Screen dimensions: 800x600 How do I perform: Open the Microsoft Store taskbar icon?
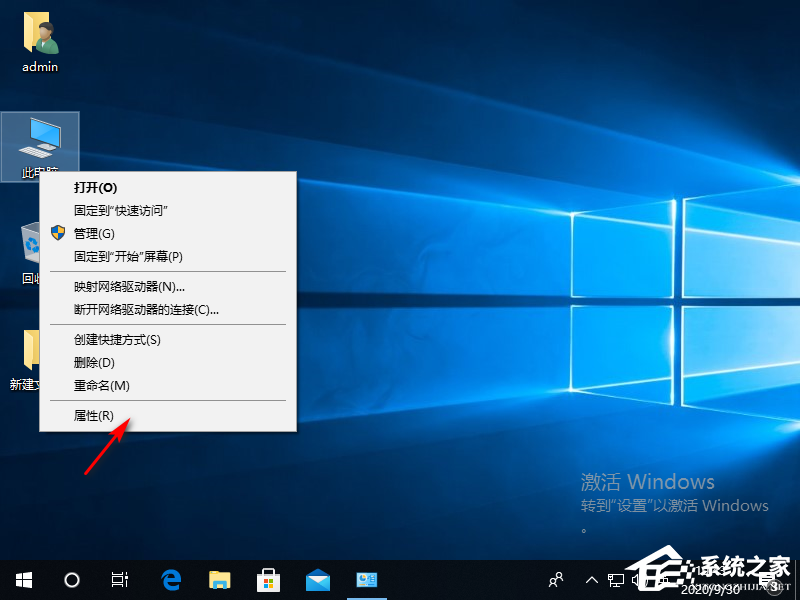click(268, 580)
